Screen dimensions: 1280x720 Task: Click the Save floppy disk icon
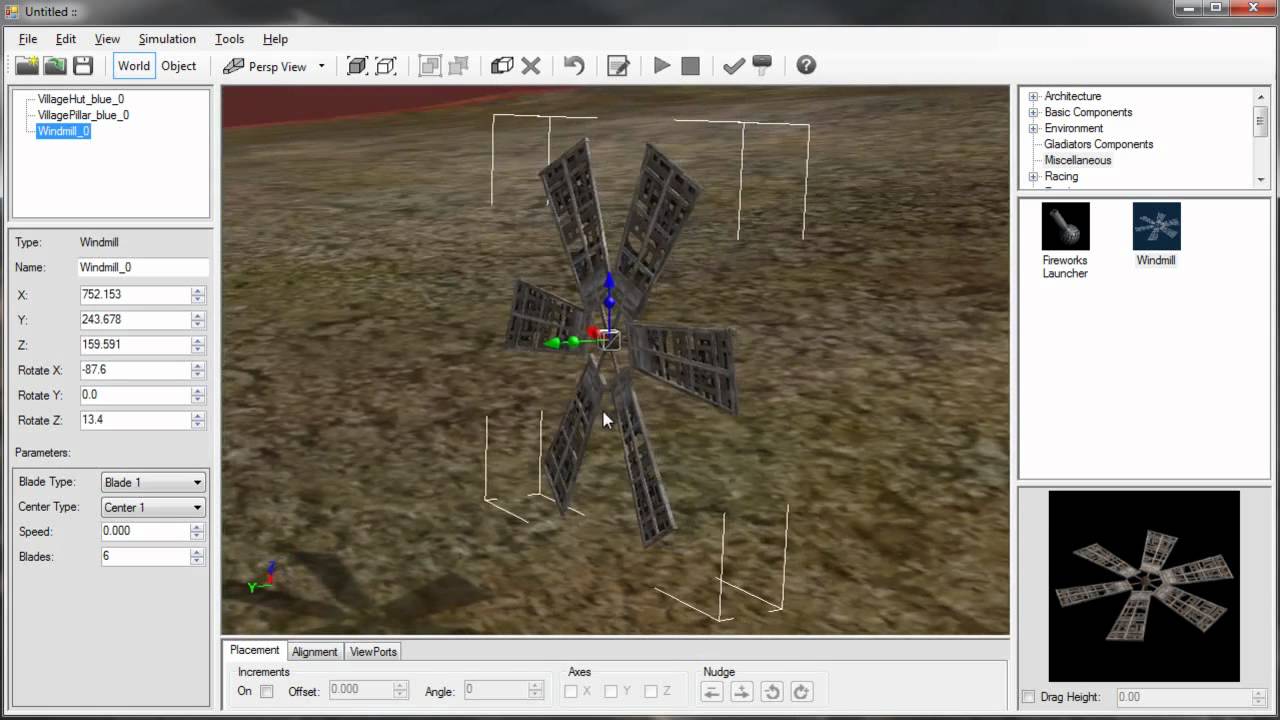(83, 66)
